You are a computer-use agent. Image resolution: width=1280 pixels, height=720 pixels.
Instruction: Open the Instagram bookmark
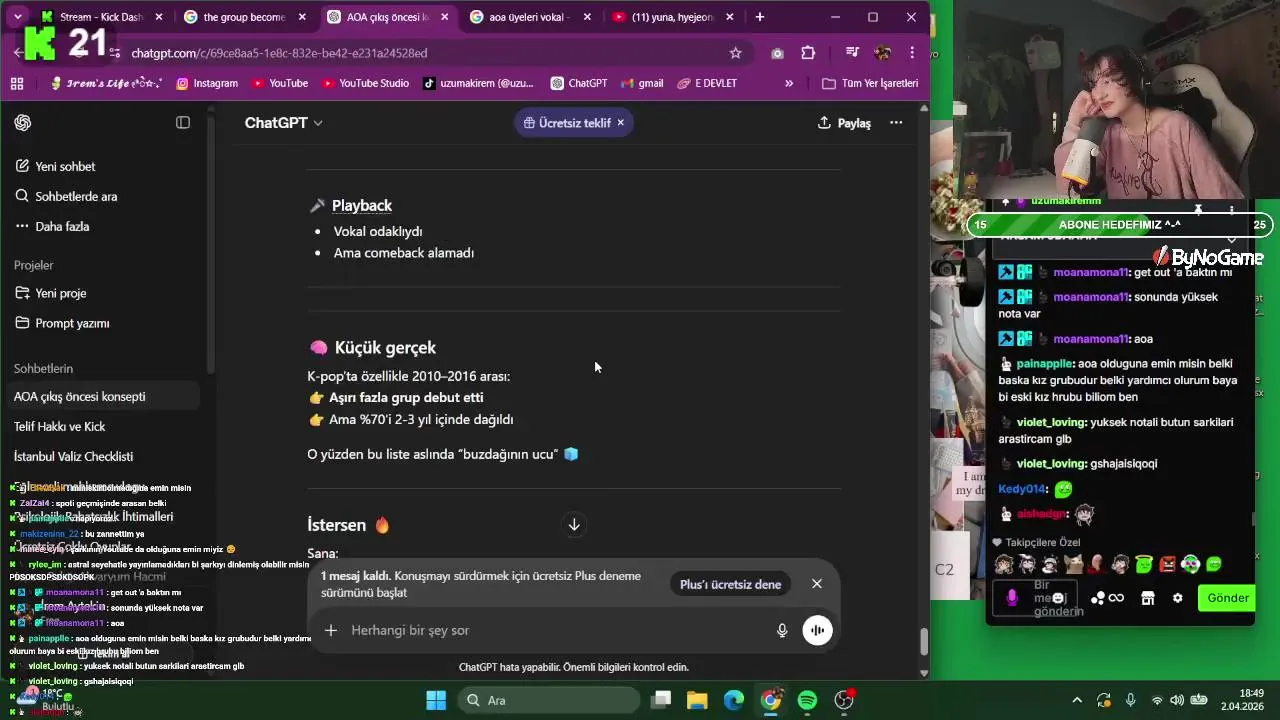[x=207, y=84]
